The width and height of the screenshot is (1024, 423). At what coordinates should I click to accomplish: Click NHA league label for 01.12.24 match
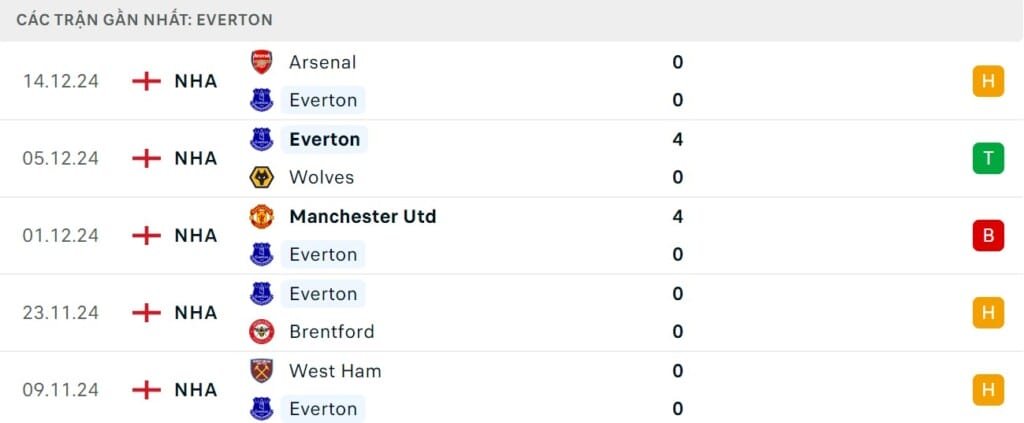click(x=196, y=235)
